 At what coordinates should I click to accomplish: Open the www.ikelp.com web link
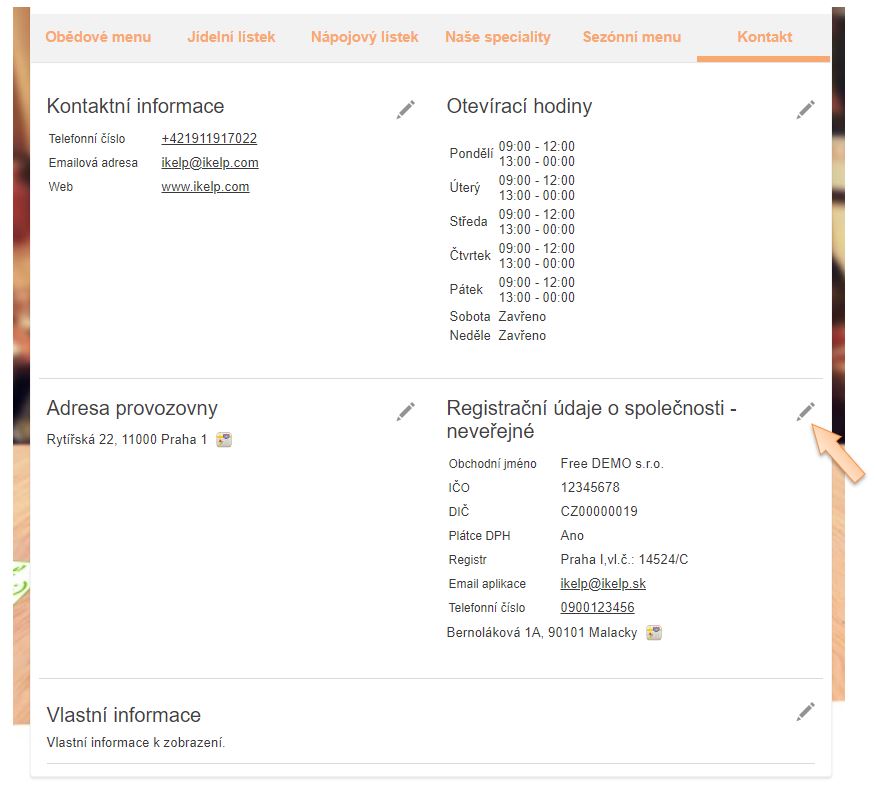click(205, 187)
